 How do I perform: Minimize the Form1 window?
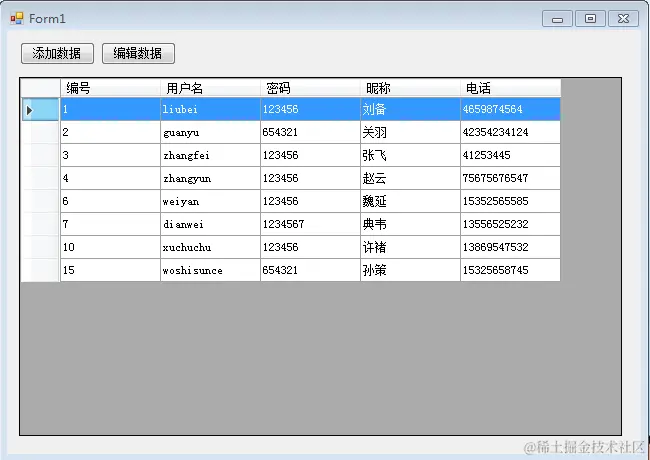coord(557,19)
